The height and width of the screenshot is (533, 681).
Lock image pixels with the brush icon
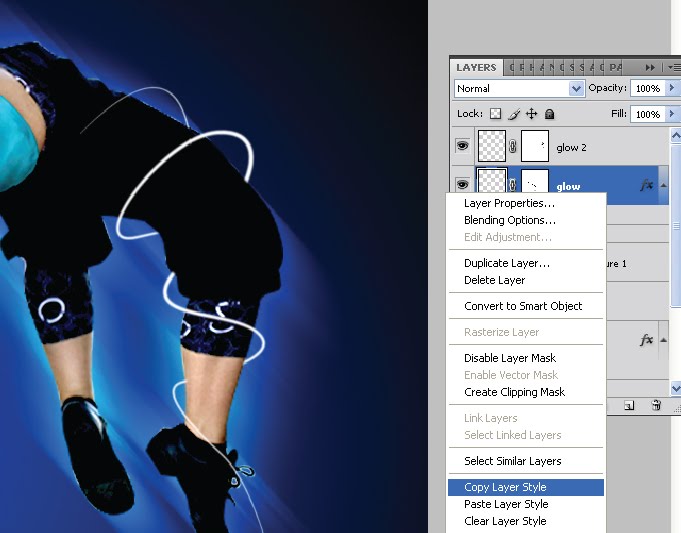(x=514, y=114)
